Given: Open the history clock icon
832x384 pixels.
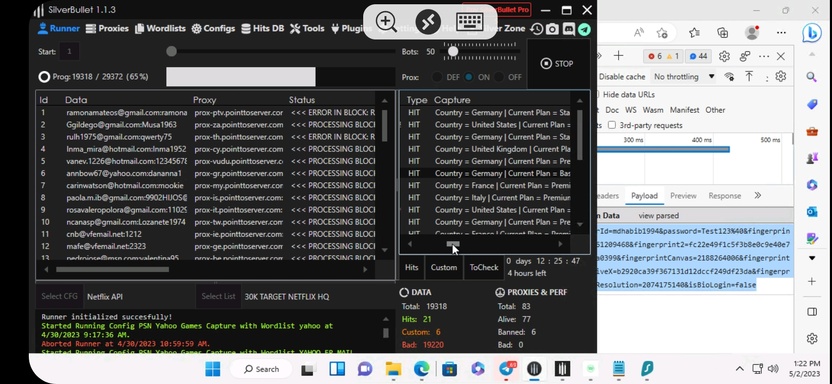Looking at the screenshot, I should tap(536, 29).
